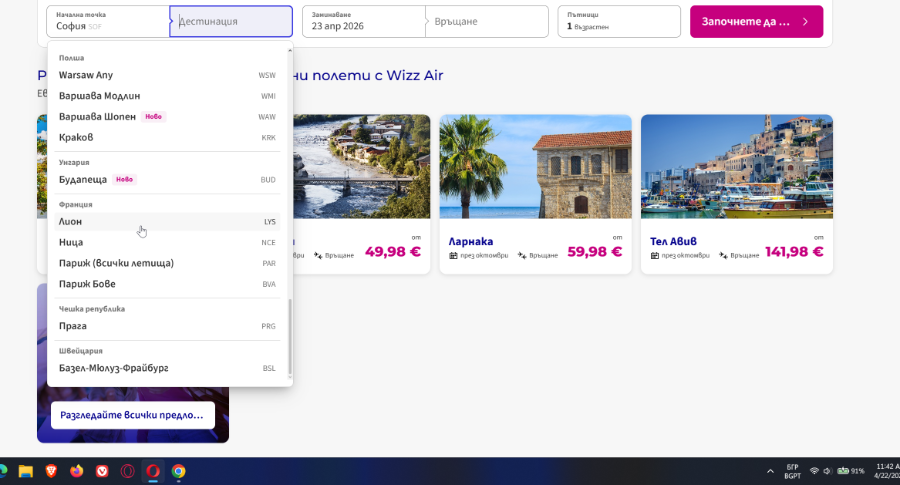The image size is (900, 485).
Task: Open the river town photo card
Action: 362,166
